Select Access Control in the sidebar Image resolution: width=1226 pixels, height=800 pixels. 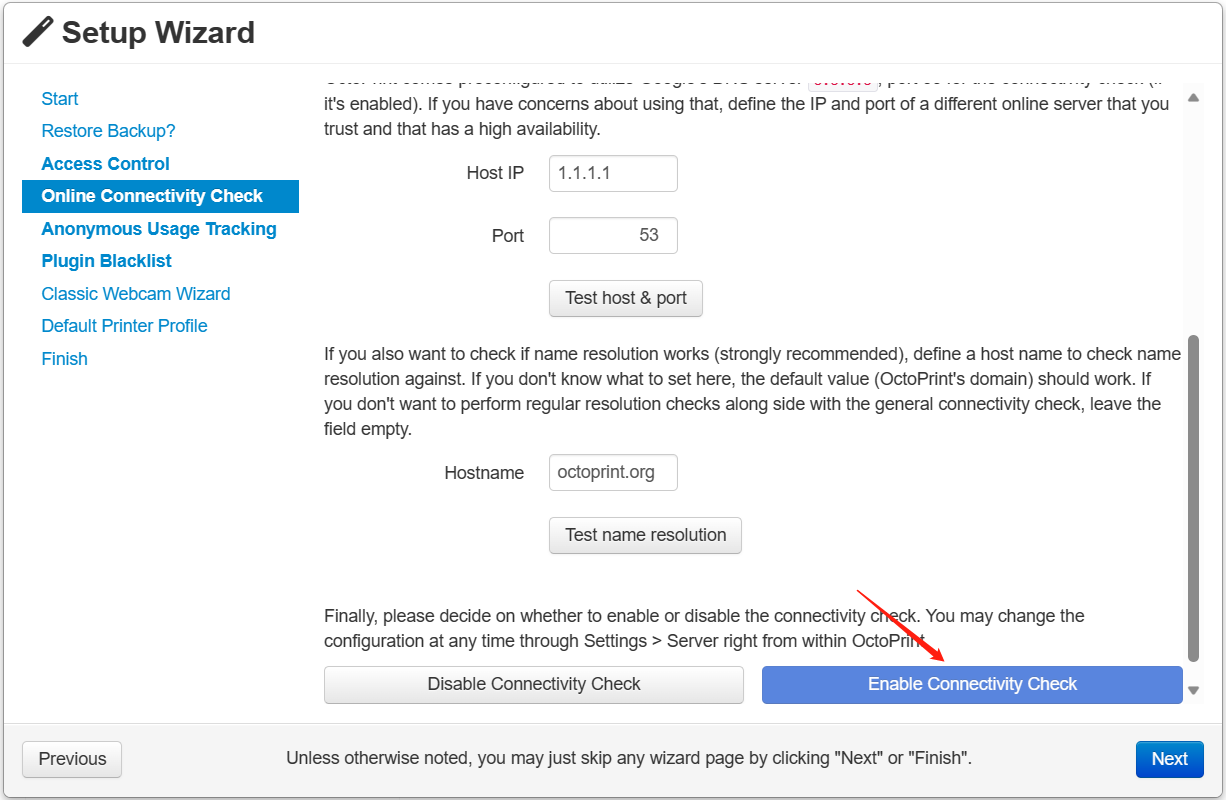(x=105, y=164)
